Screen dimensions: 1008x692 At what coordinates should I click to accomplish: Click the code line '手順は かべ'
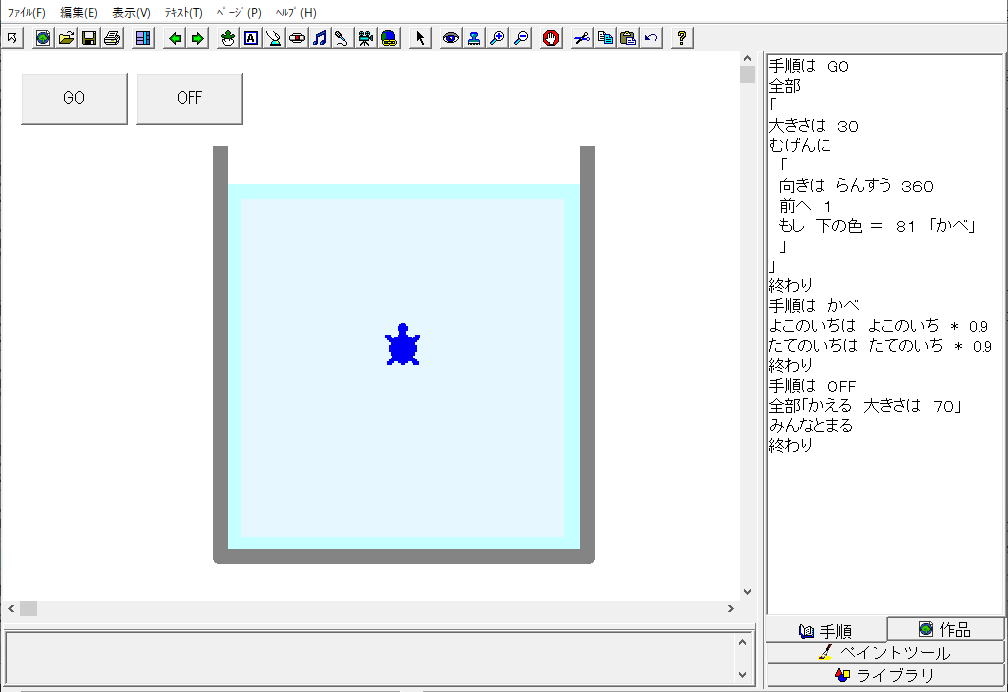click(814, 305)
